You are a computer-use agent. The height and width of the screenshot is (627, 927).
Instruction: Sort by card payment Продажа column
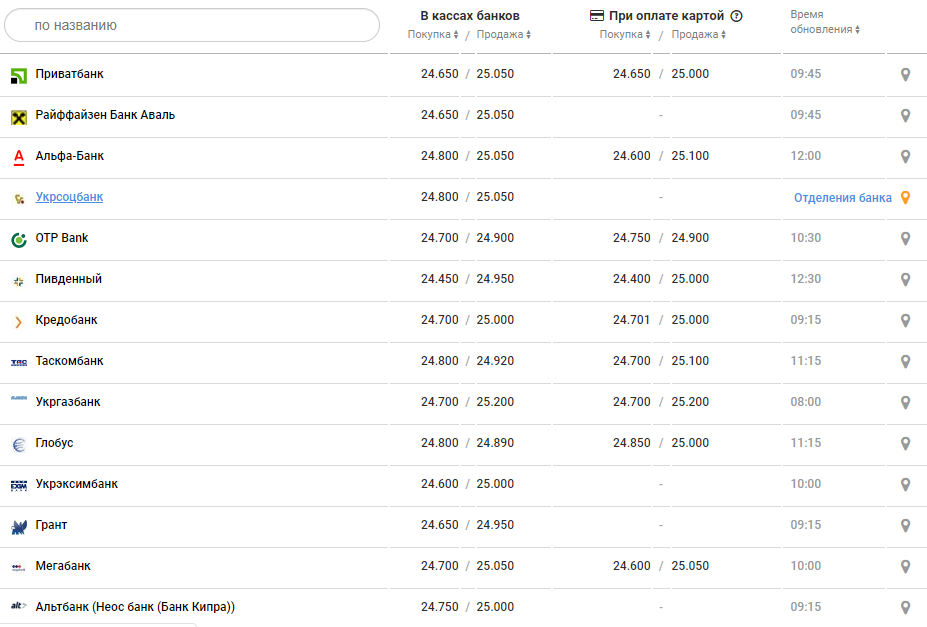(x=698, y=35)
